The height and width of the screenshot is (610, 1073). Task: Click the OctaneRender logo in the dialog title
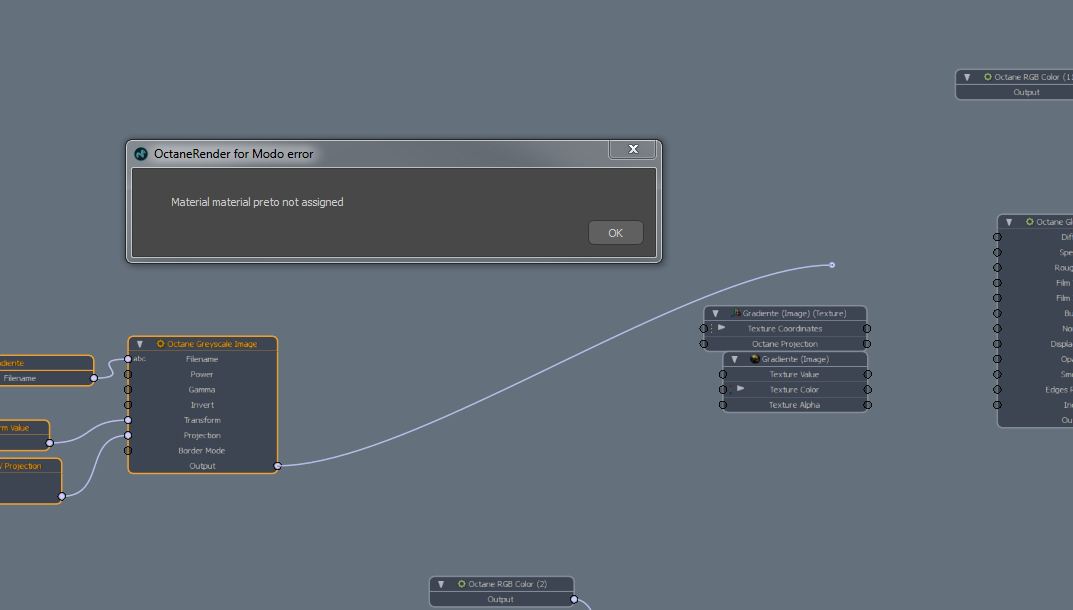point(141,154)
